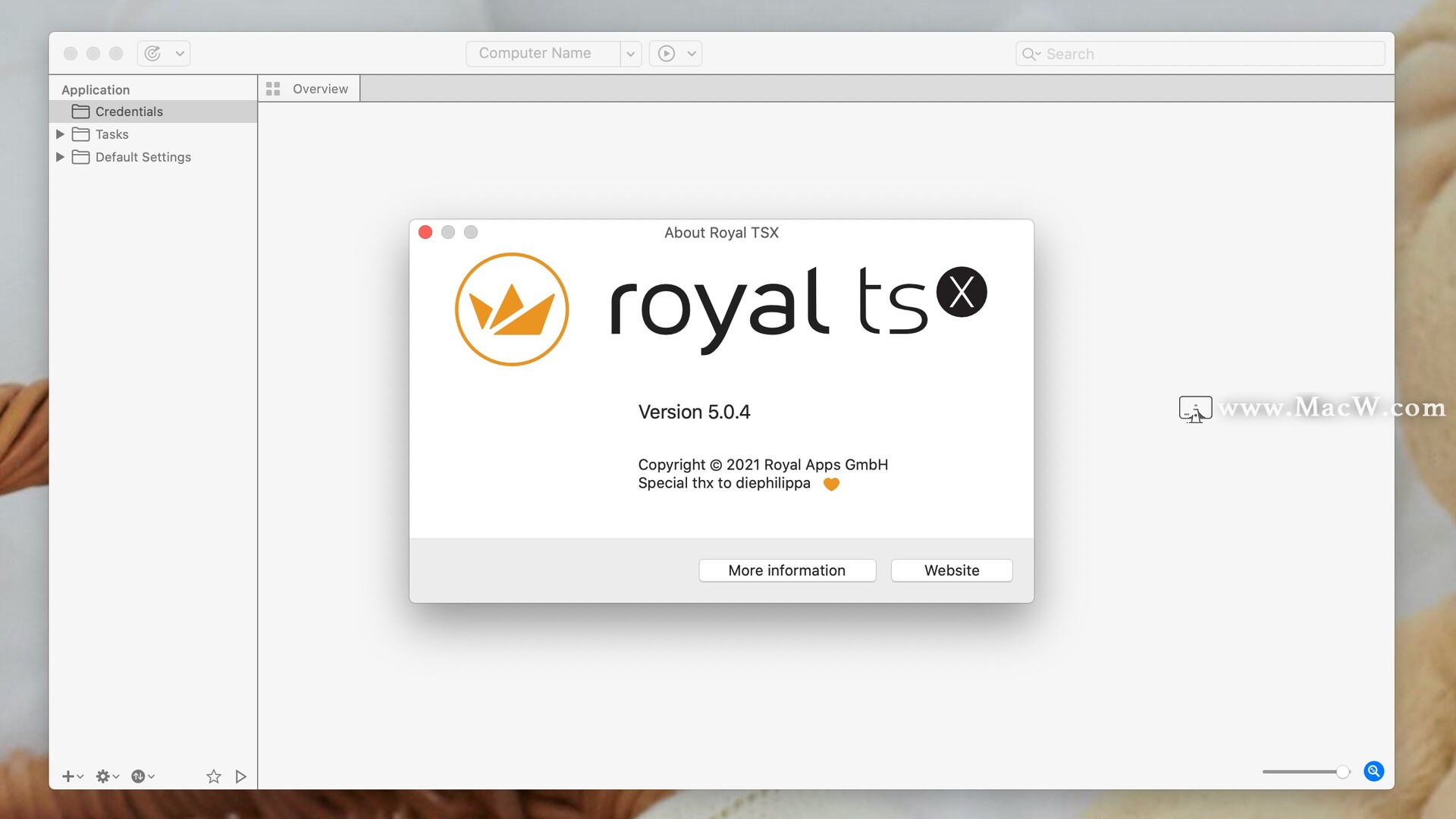Select the Credentials folder in the sidebar

153,111
